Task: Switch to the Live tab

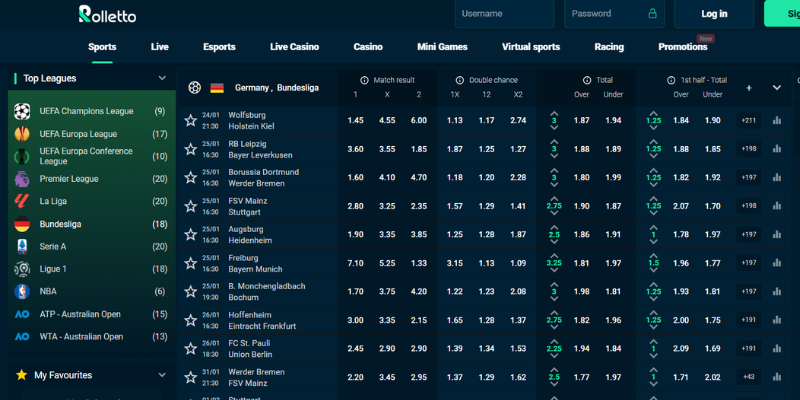Action: click(x=160, y=47)
